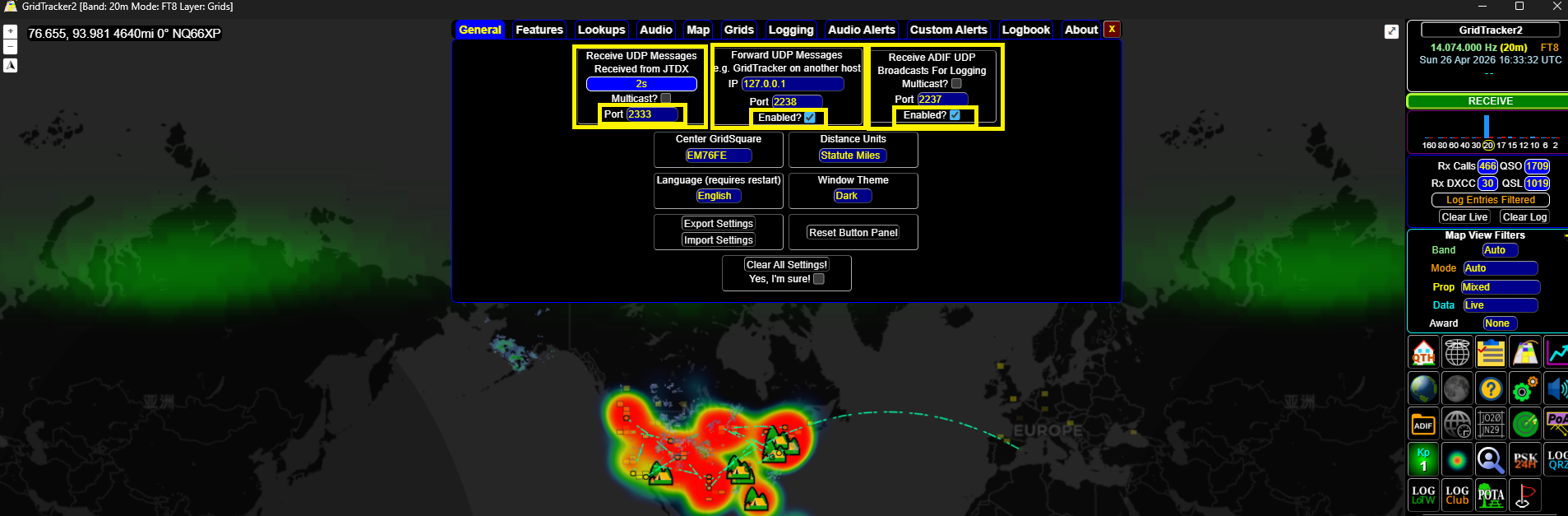Toggle Enabled checkbox under Forward UDP Messages
Image resolution: width=1568 pixels, height=516 pixels.
[x=810, y=118]
